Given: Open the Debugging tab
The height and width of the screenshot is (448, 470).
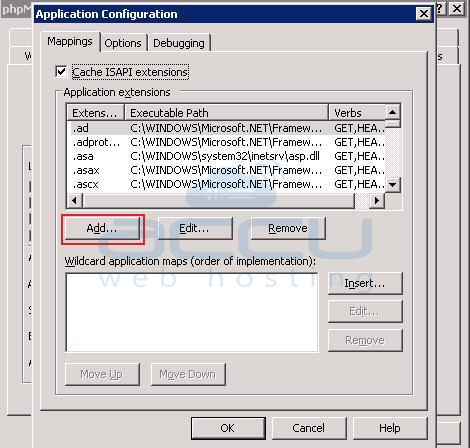Looking at the screenshot, I should point(179,43).
